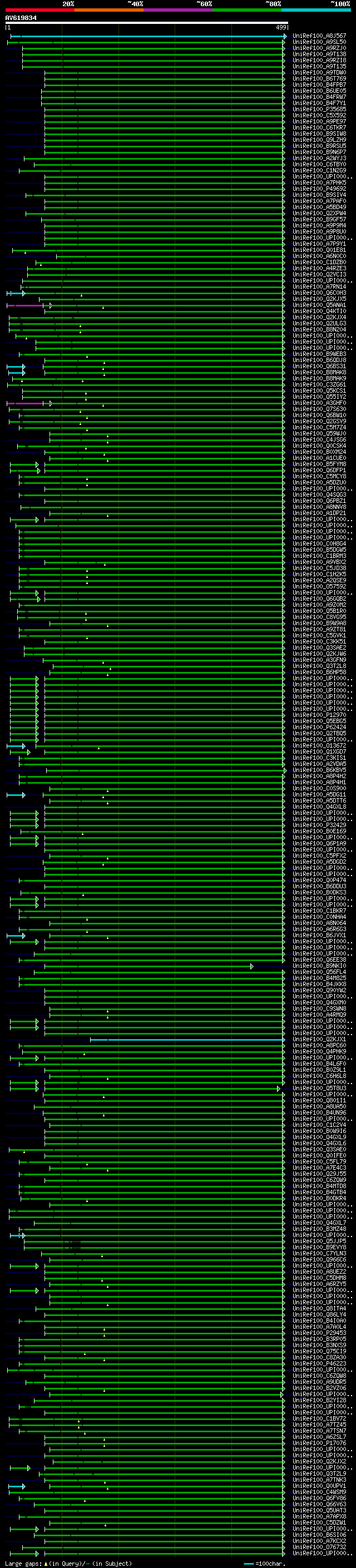Viewport: 356px width, 1568px height.
Task: Click the purple ~60% identity legend segment
Action: pos(177,10)
